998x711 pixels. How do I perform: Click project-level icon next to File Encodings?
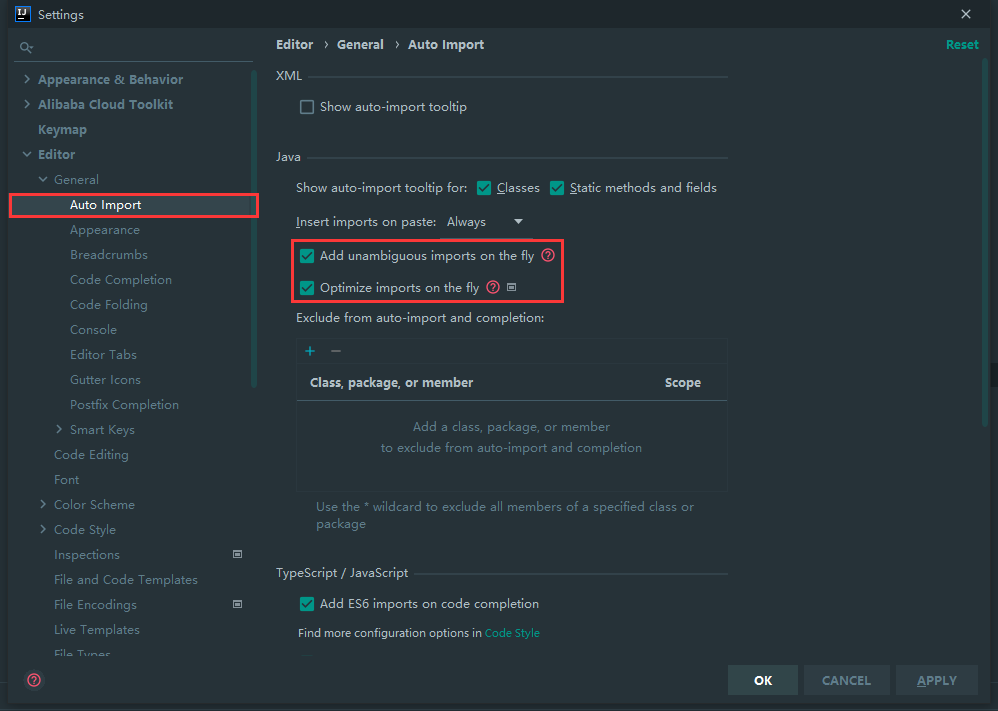(238, 604)
